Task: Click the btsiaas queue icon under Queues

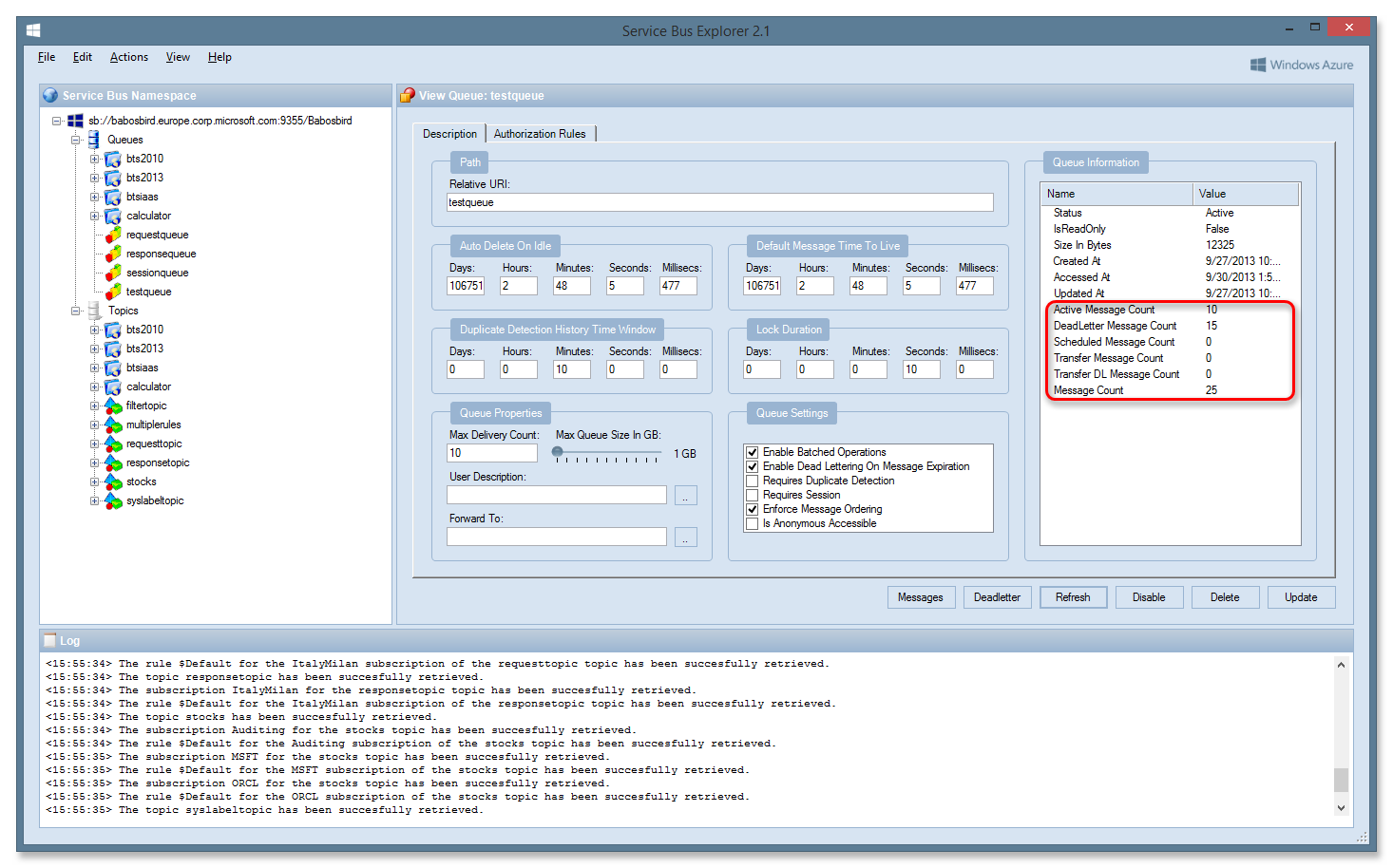Action: click(113, 198)
